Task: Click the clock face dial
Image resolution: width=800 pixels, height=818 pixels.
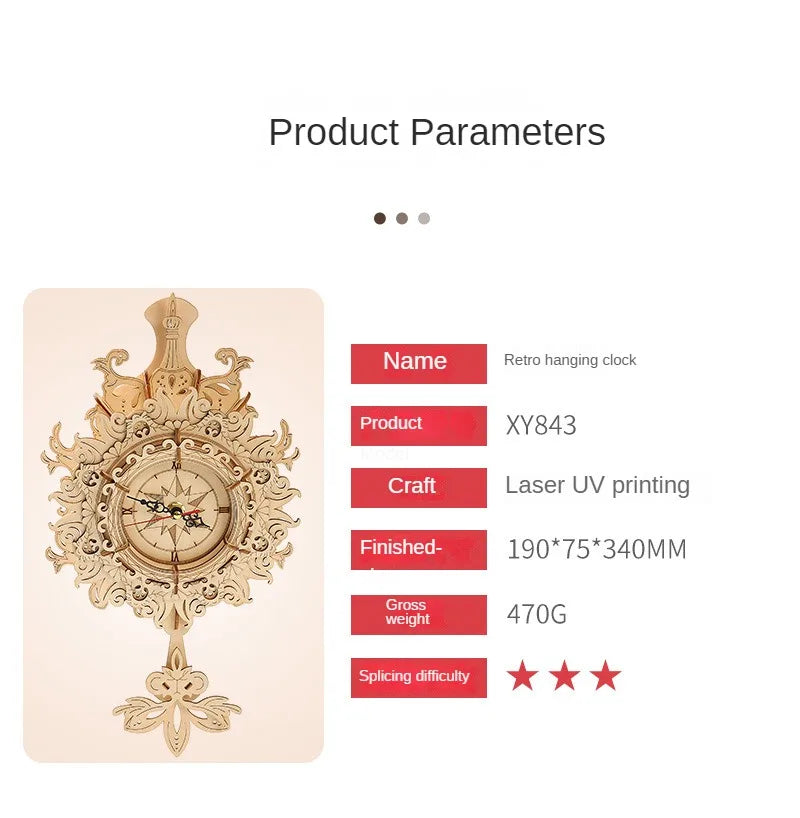Action: [x=176, y=511]
